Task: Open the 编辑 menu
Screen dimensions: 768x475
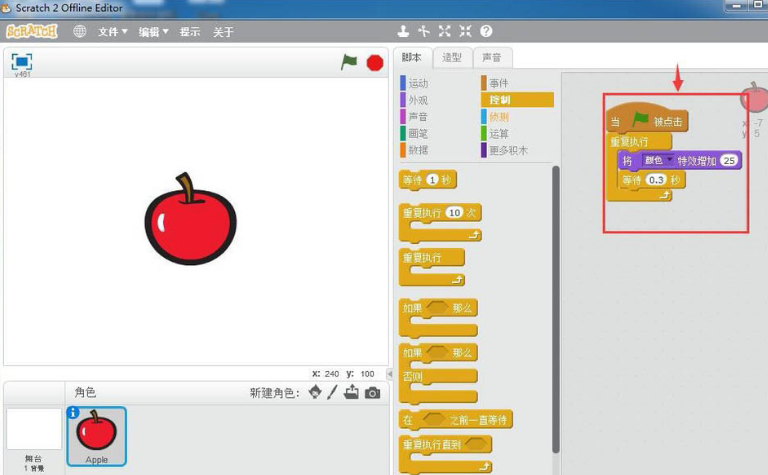Action: 153,32
